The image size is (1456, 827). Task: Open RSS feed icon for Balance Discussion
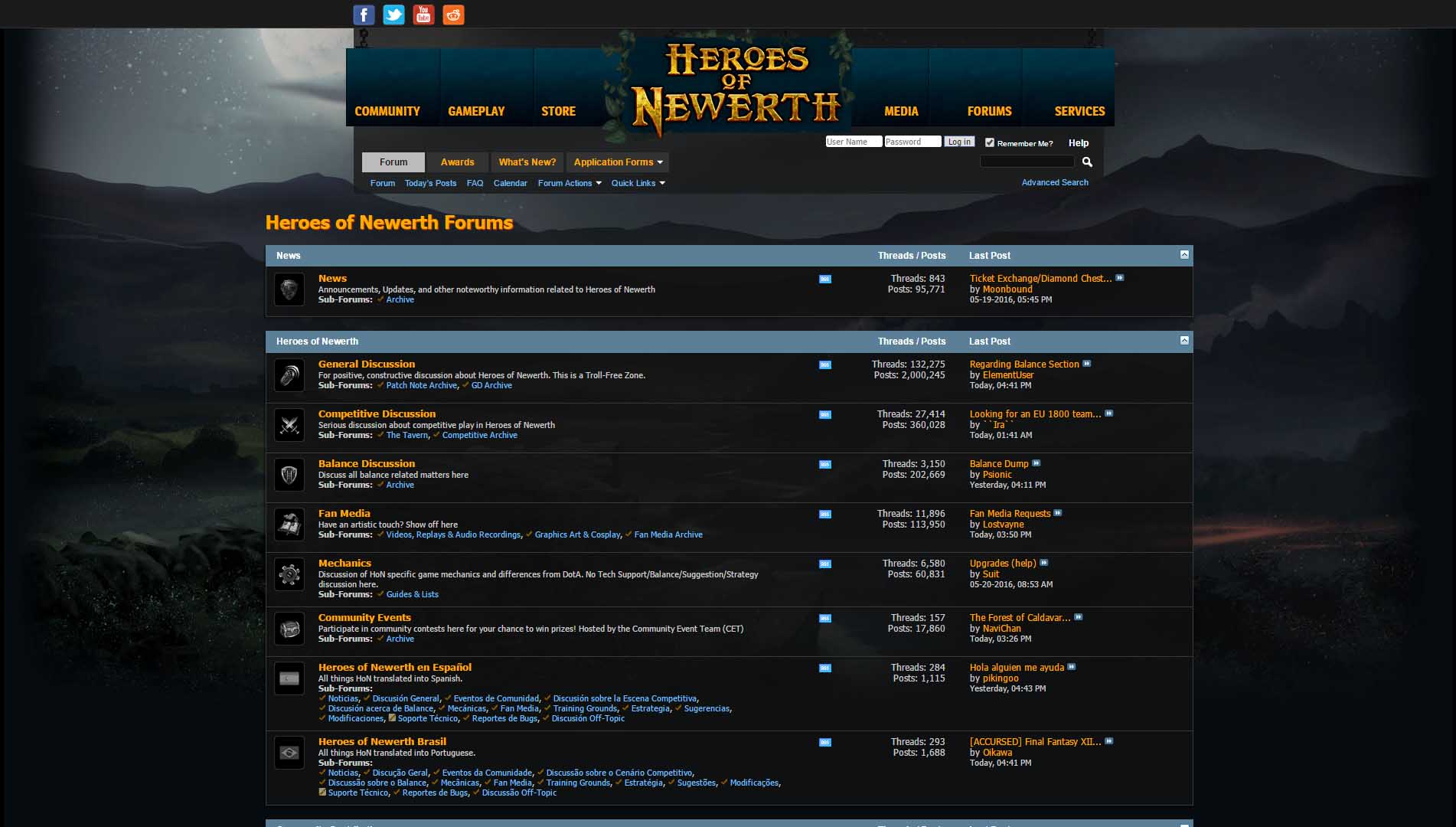824,465
